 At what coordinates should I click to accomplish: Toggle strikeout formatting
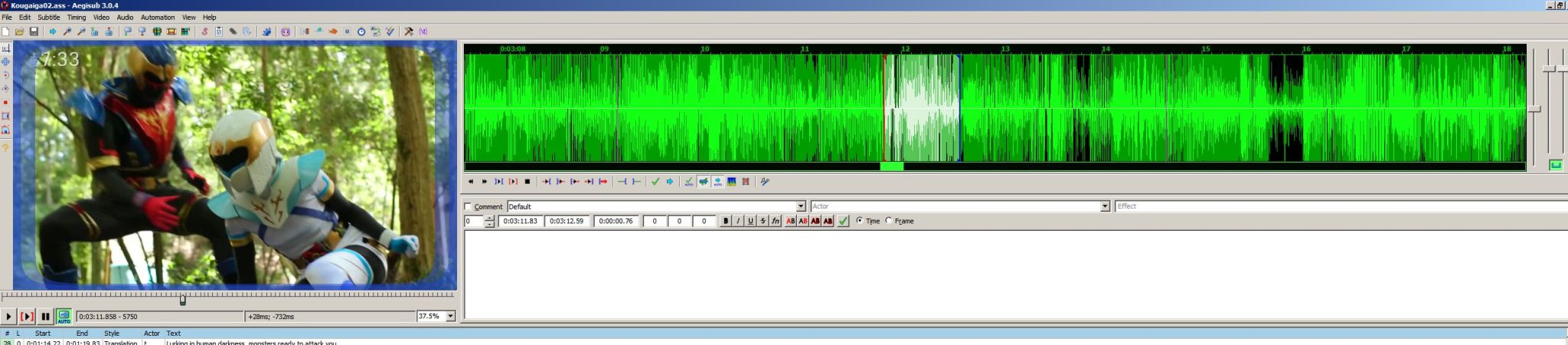[763, 221]
